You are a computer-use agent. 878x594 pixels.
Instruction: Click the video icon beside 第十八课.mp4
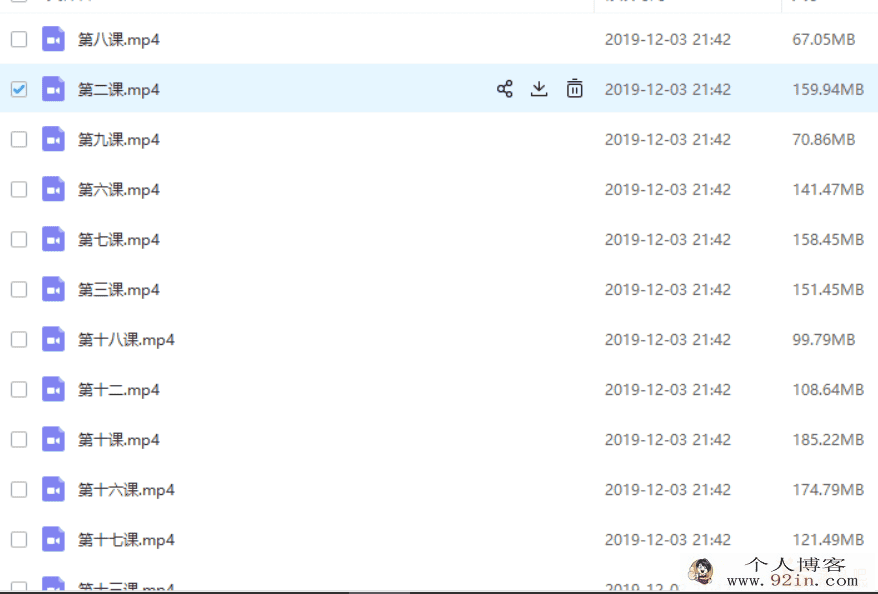[53, 339]
